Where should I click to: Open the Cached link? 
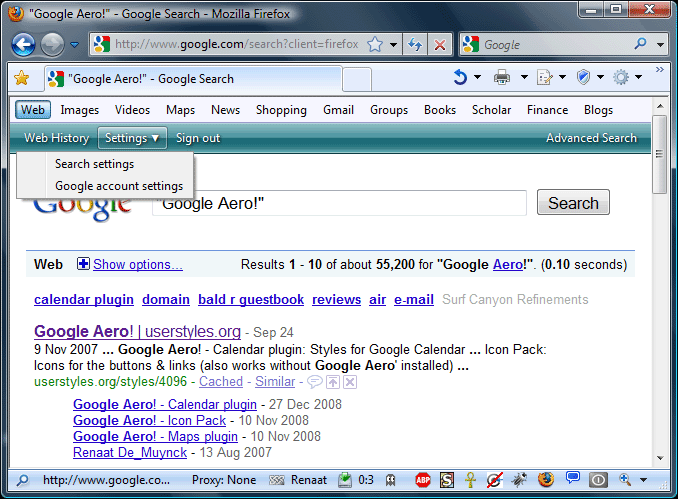click(x=221, y=381)
